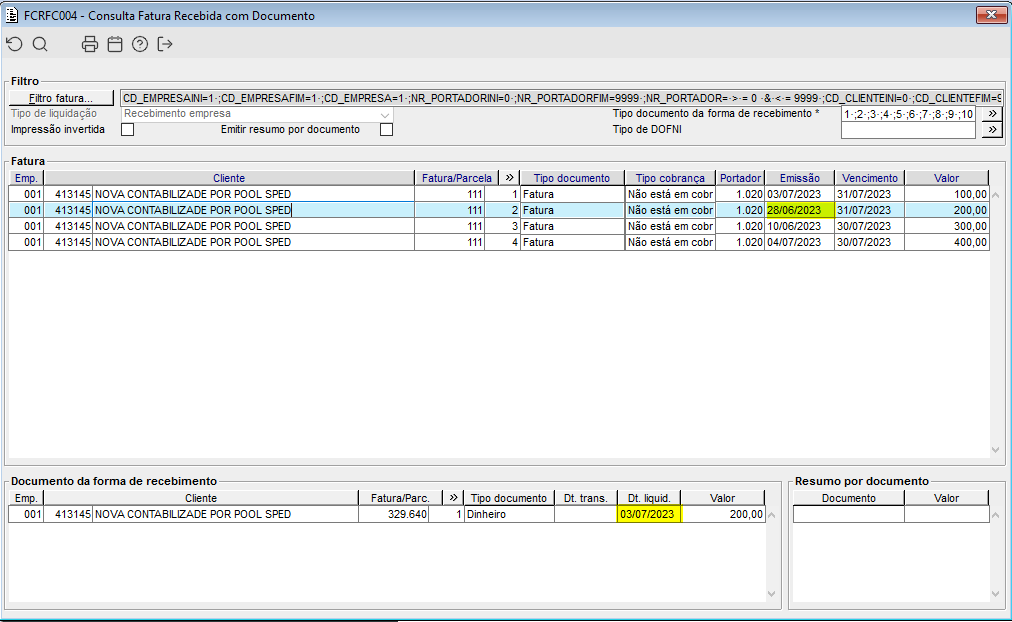
Task: Click highlighted Dt. liquid. 03/07/2023 cell
Action: [x=649, y=514]
